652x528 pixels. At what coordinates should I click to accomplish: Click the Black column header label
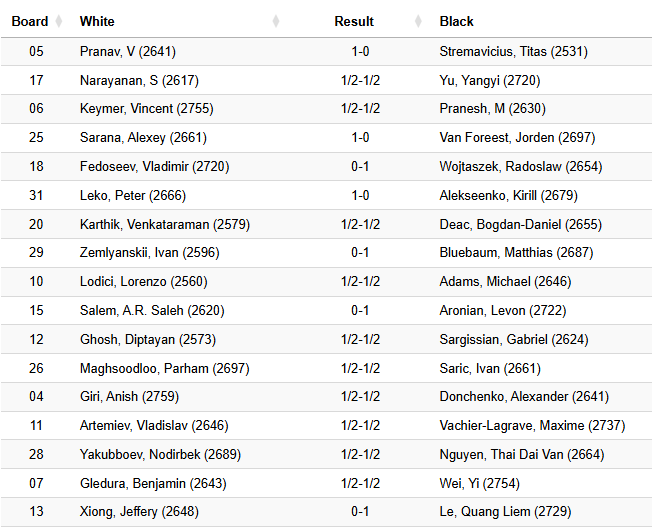click(x=457, y=21)
